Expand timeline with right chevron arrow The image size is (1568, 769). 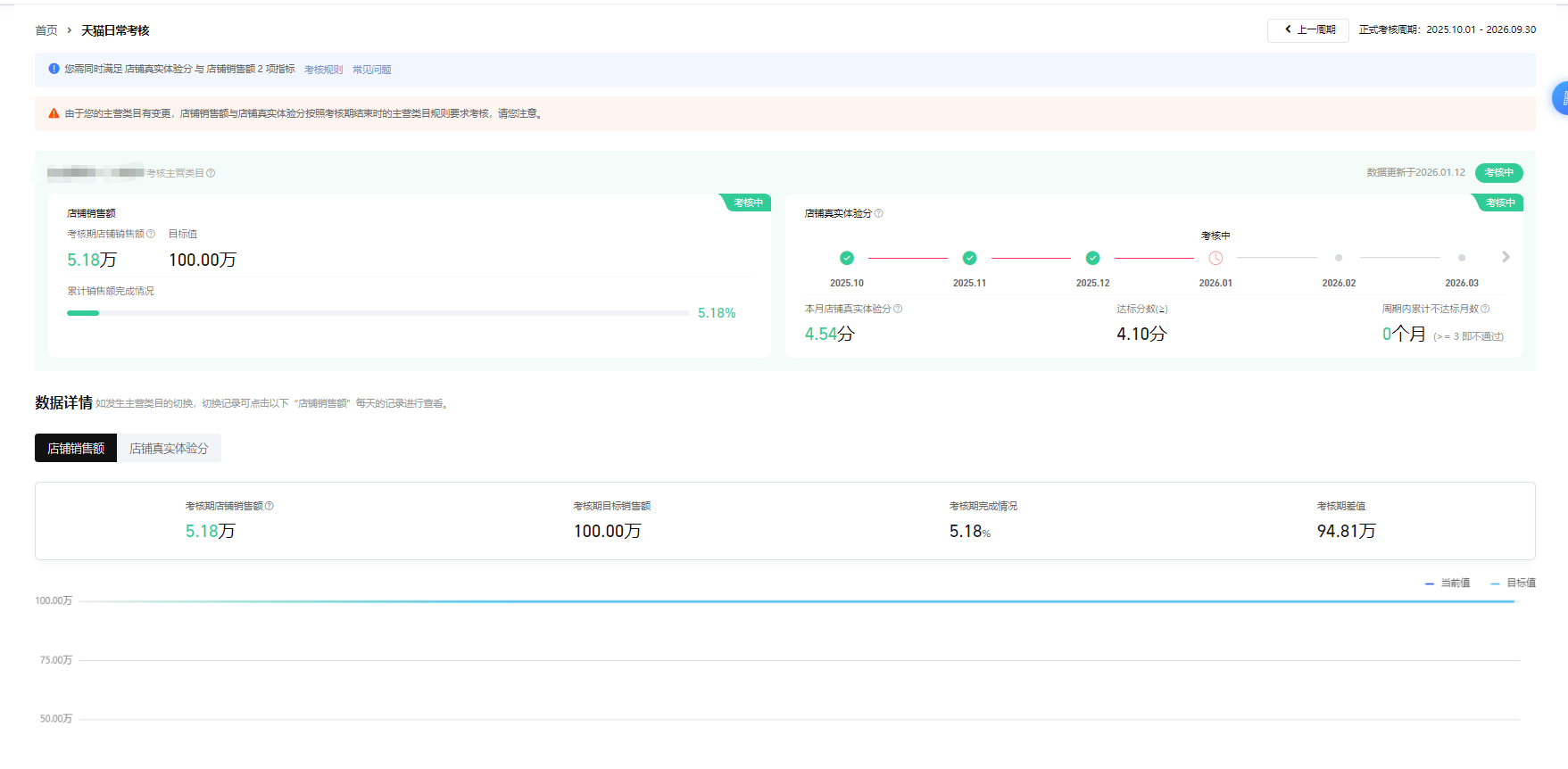tap(1506, 257)
